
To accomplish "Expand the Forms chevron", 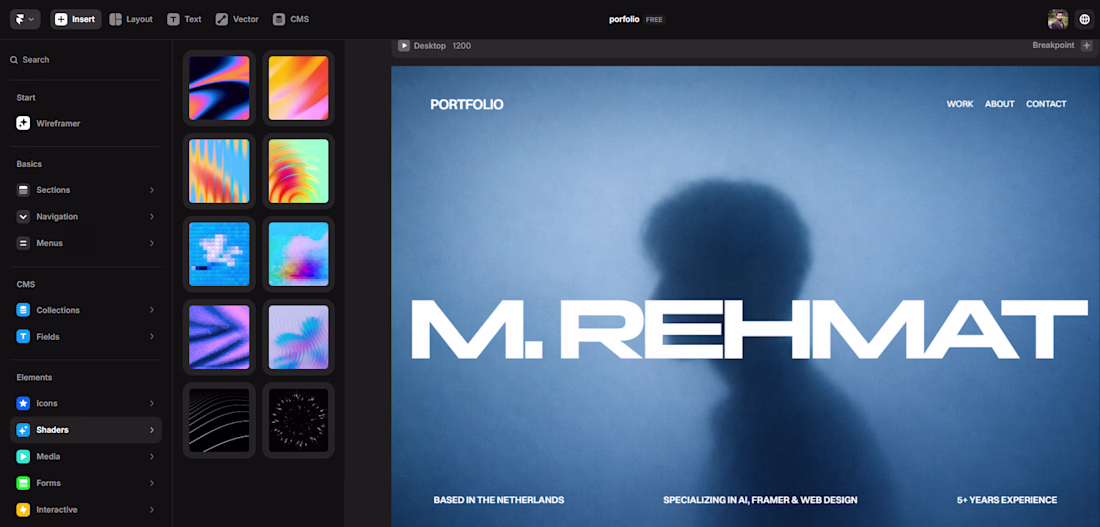I will pos(152,483).
